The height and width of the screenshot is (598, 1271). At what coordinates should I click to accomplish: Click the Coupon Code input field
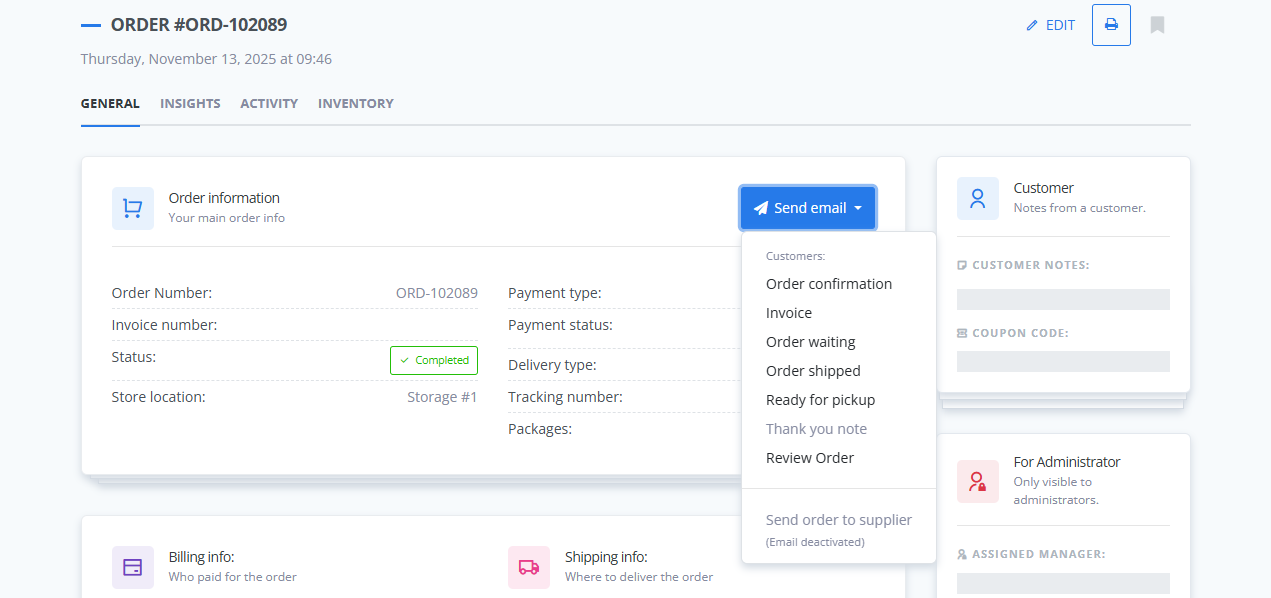pos(1062,361)
